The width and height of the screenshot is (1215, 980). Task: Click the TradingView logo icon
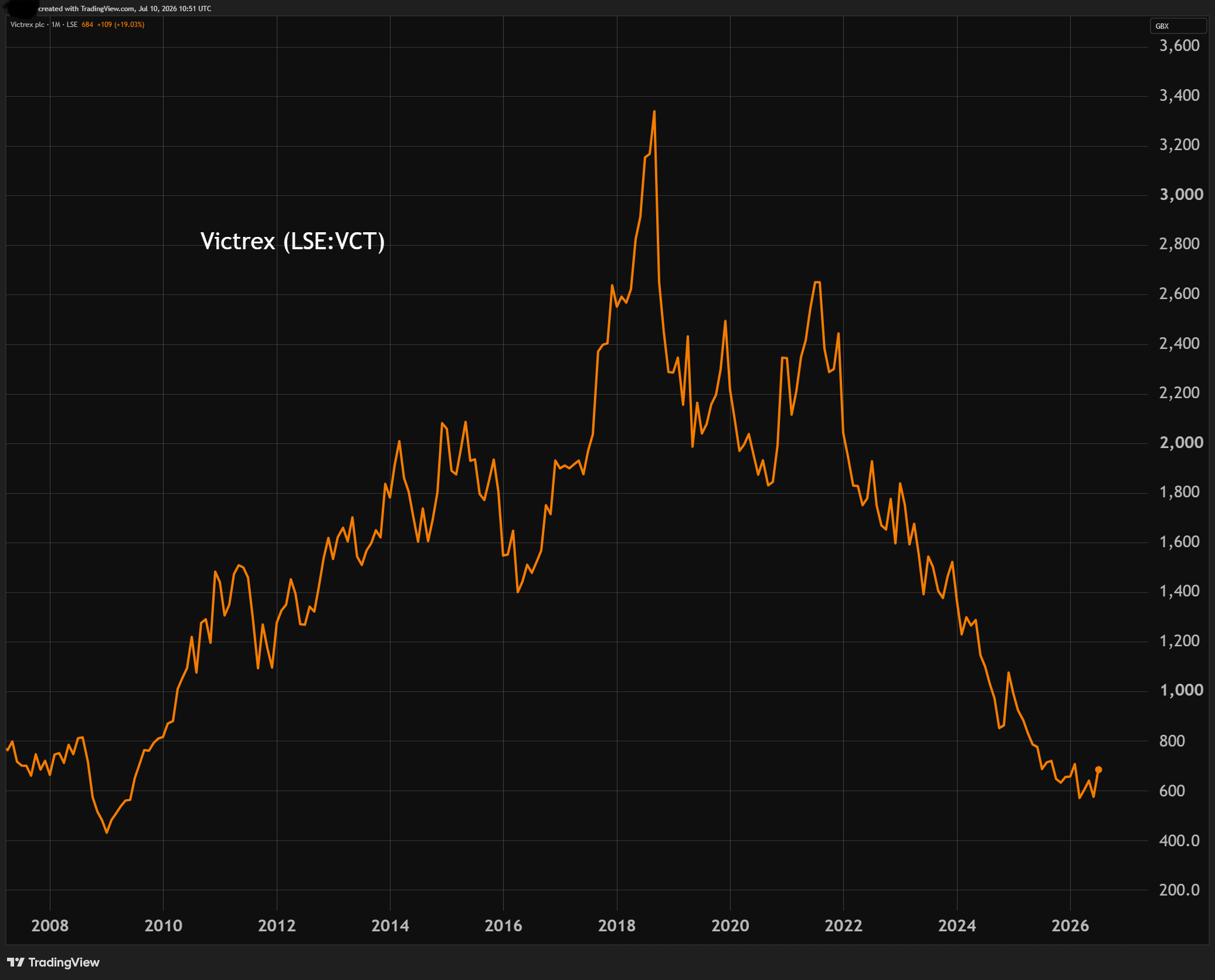pyautogui.click(x=15, y=962)
